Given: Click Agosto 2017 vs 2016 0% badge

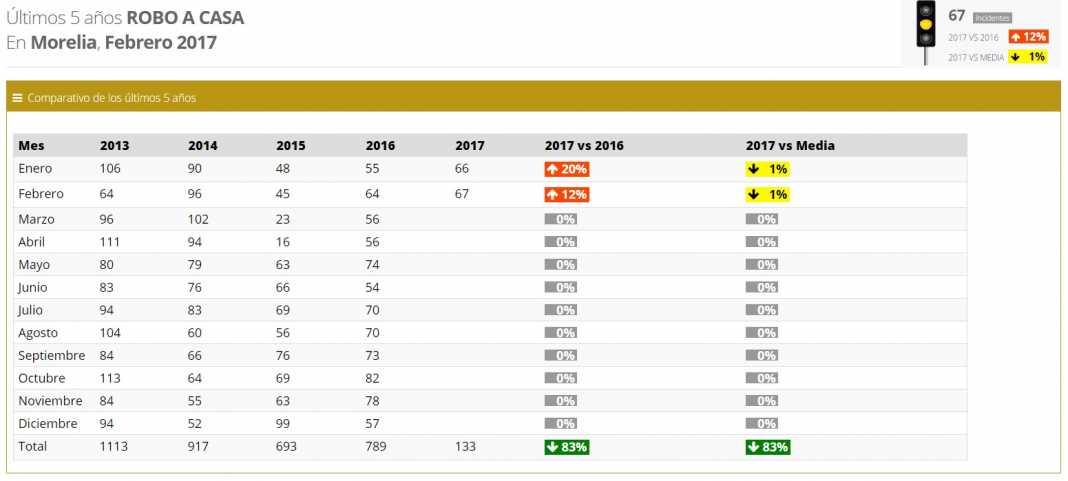Looking at the screenshot, I should (x=561, y=332).
